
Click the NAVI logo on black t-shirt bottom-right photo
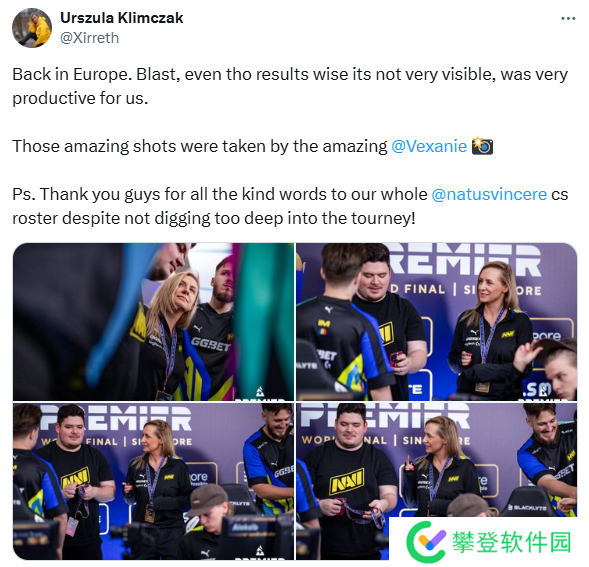point(347,481)
